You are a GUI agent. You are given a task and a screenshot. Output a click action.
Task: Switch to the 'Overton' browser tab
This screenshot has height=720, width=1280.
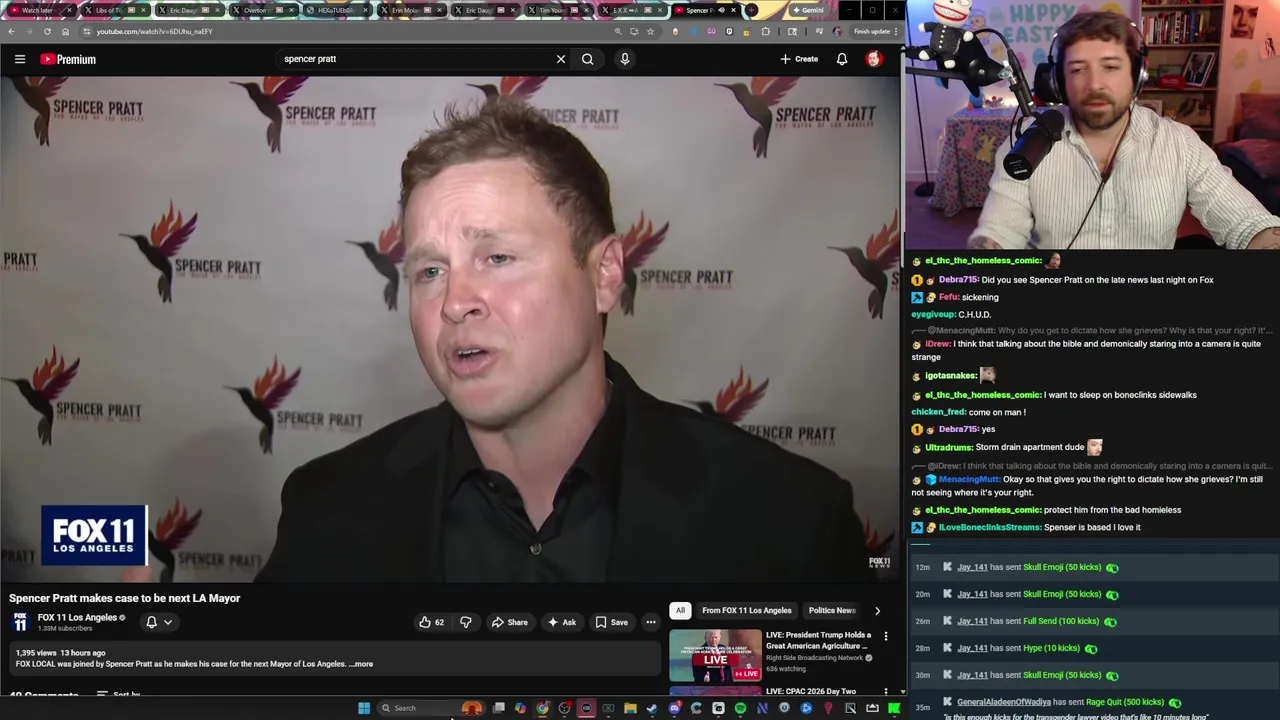pyautogui.click(x=263, y=10)
